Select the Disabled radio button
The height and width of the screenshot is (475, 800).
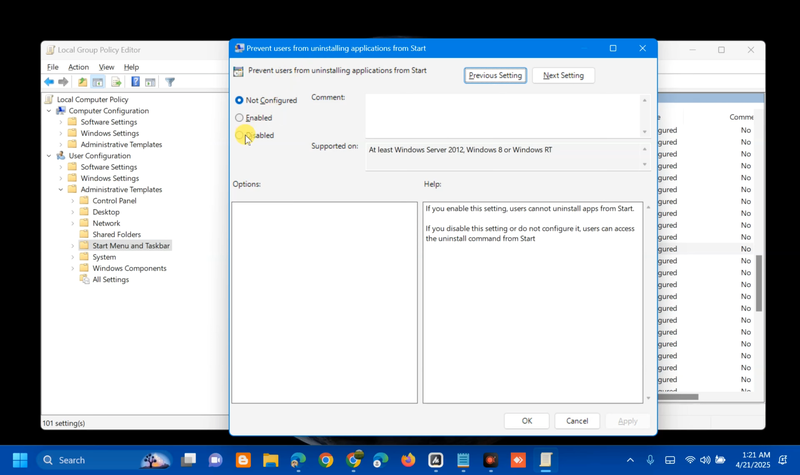pyautogui.click(x=239, y=135)
